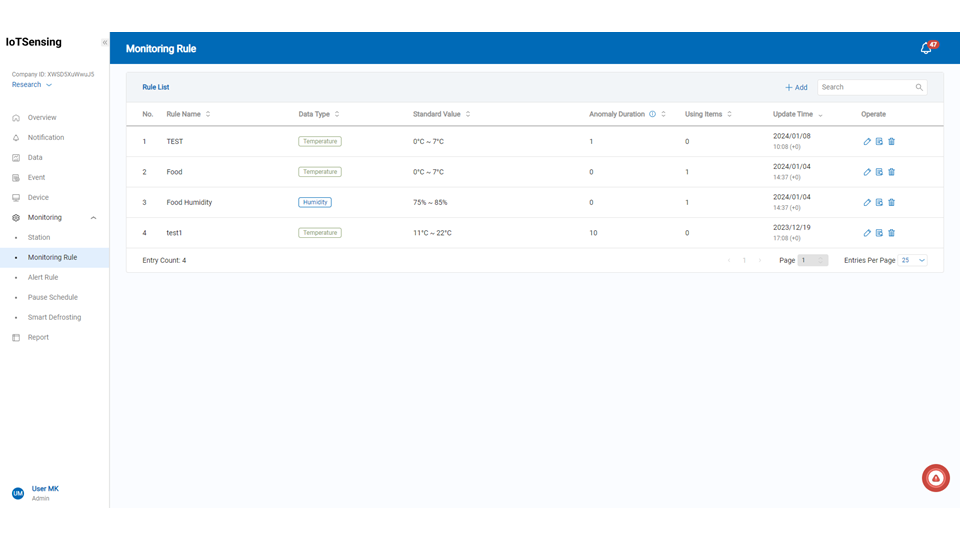Click the Anomaly Duration info icon
This screenshot has height=540, width=960.
[652, 114]
